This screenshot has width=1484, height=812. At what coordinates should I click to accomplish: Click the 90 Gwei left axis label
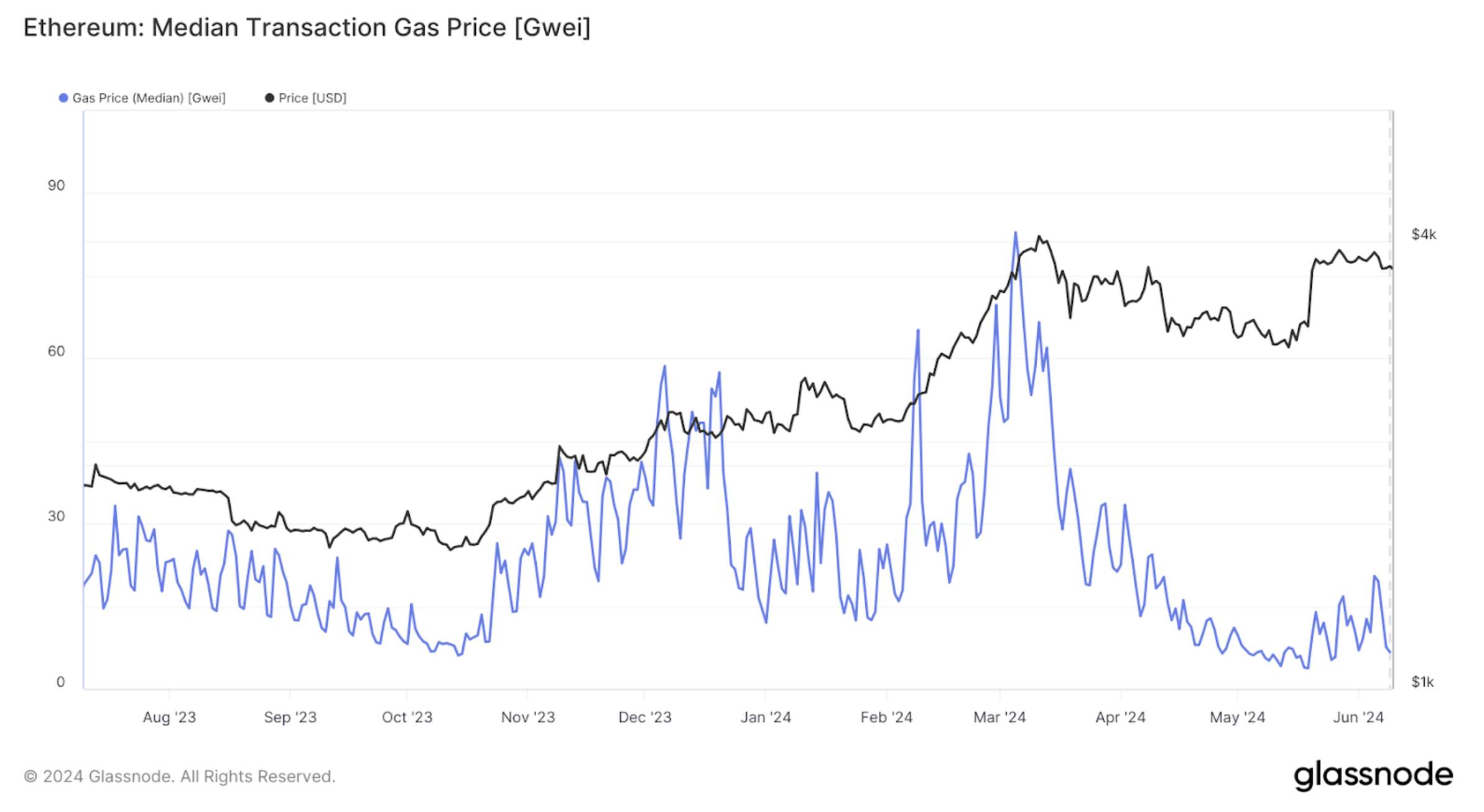click(x=56, y=185)
